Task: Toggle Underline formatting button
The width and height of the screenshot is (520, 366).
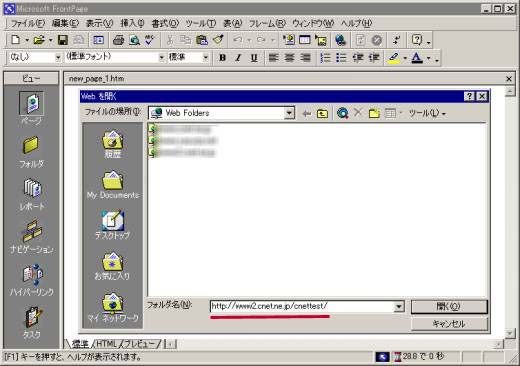Action: 254,58
